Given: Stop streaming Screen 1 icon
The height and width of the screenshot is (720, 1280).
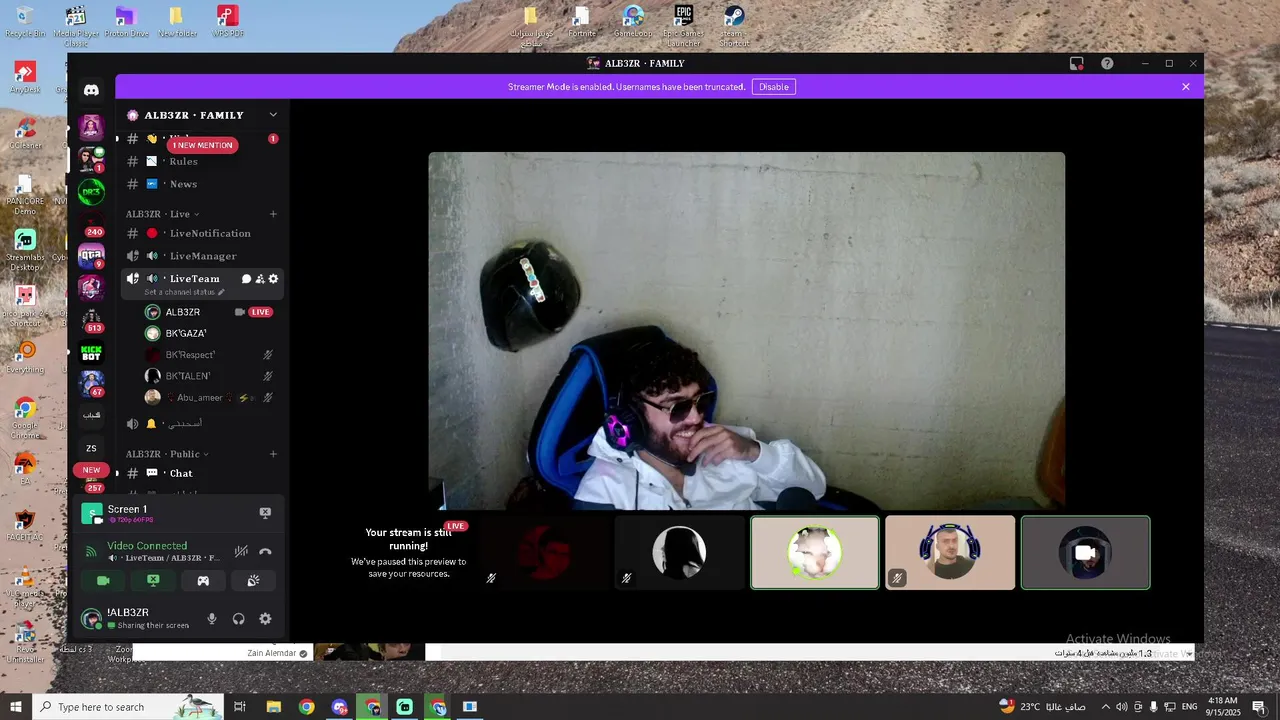Looking at the screenshot, I should tap(265, 512).
